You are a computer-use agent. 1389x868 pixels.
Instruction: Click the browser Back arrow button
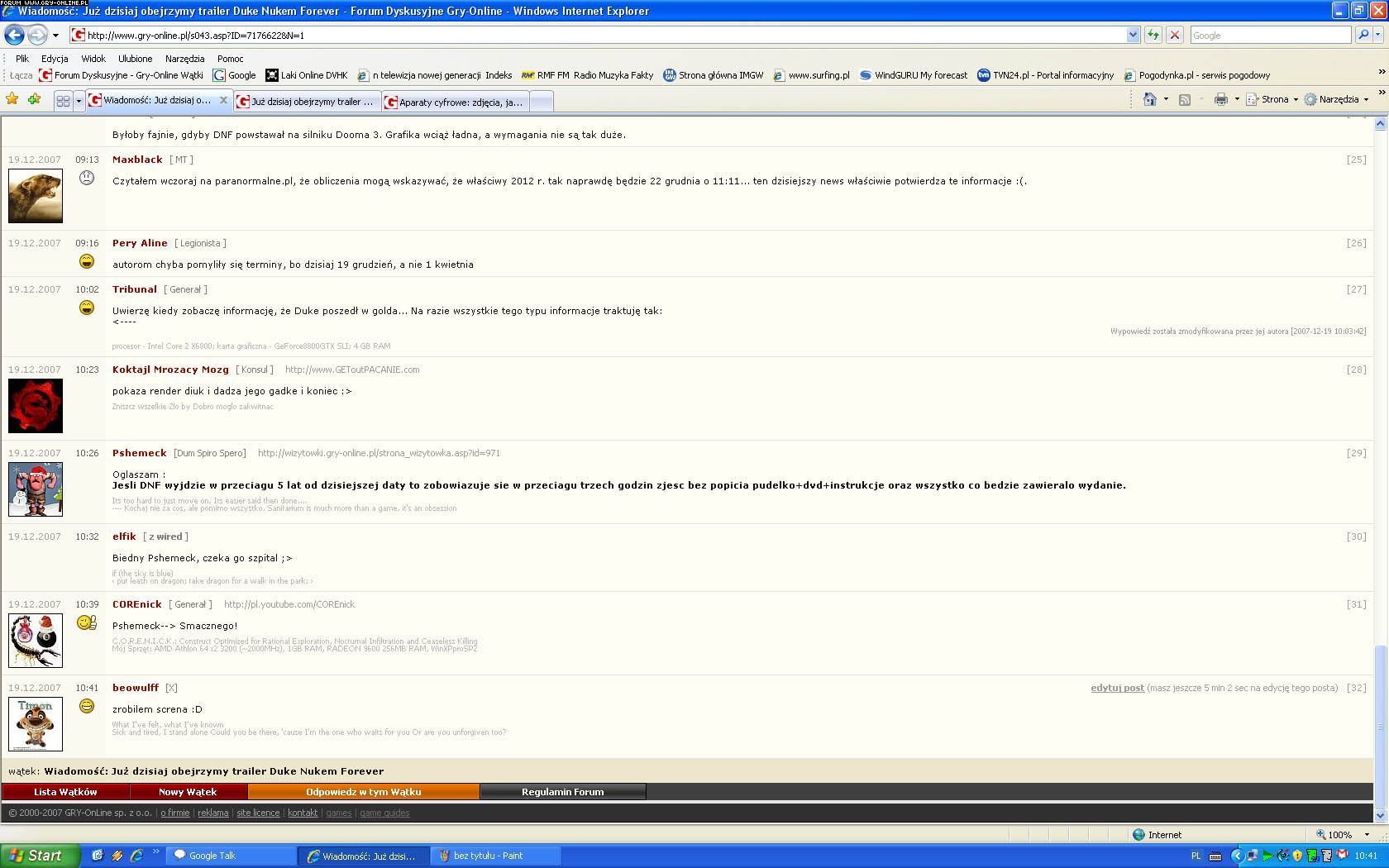tap(14, 35)
